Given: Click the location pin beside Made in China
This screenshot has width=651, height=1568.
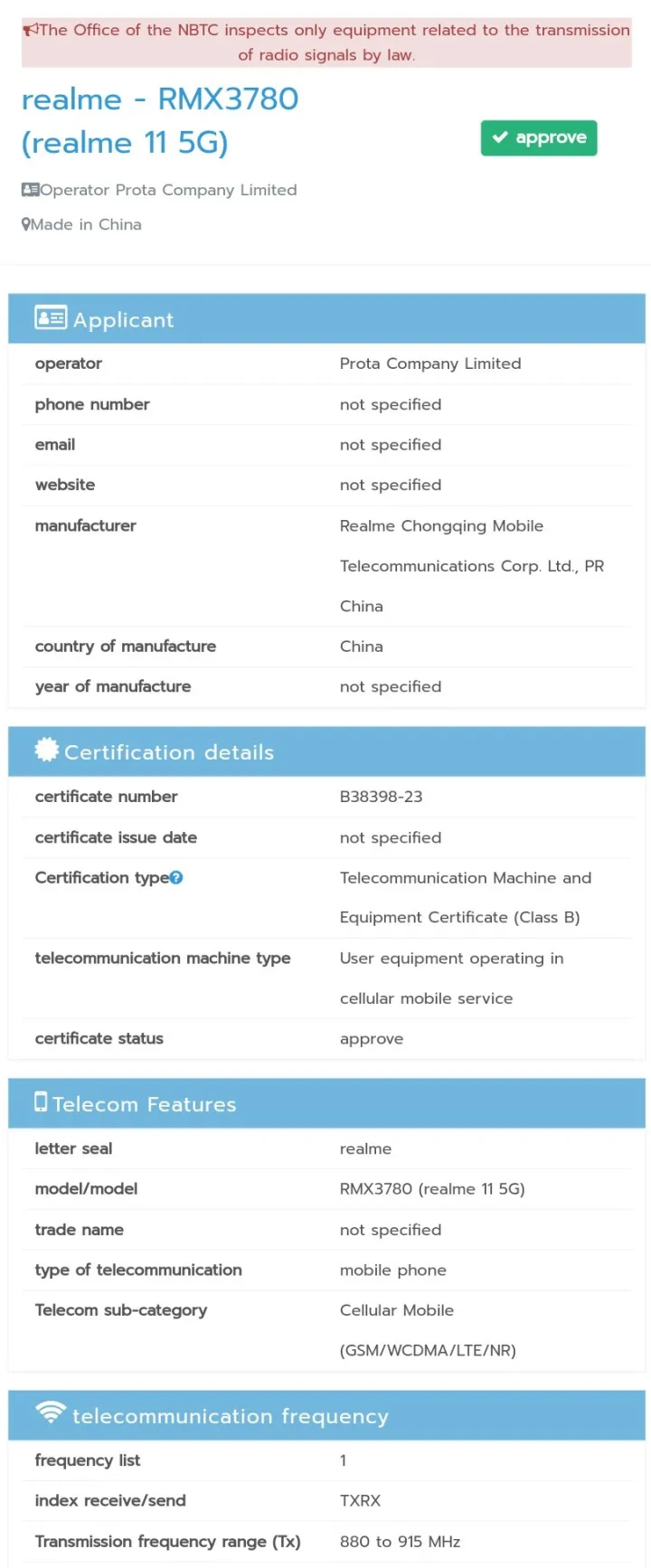Looking at the screenshot, I should (25, 223).
